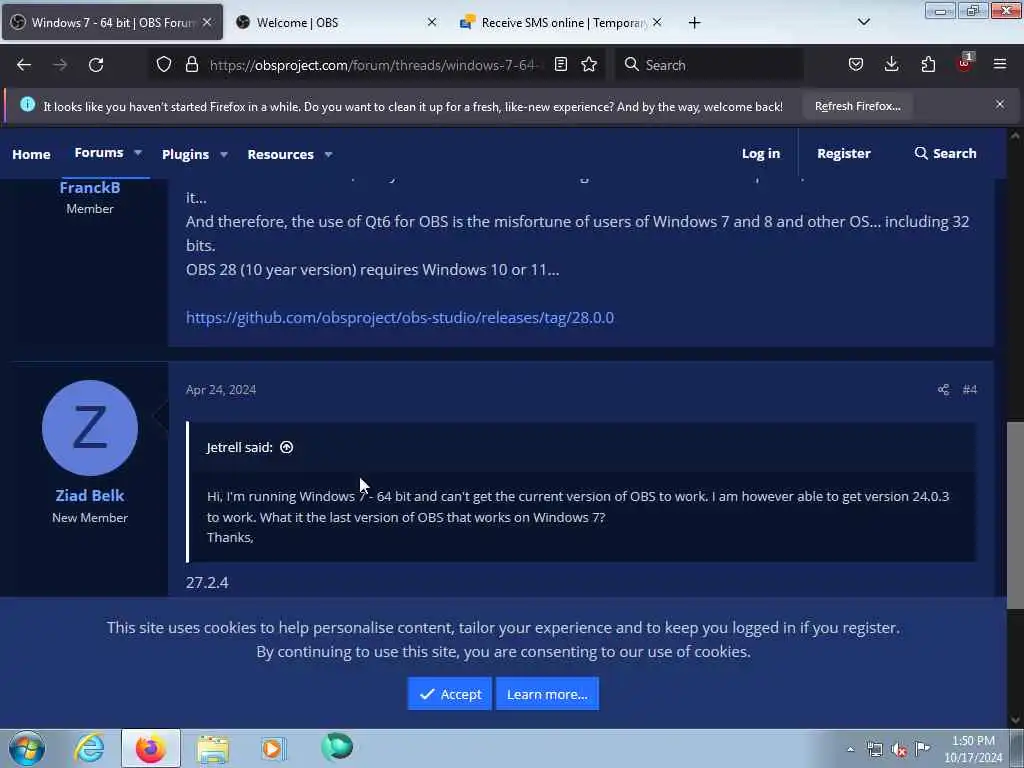Expand the Plugins dropdown arrow
Screen dimensions: 1024x768
coord(224,155)
